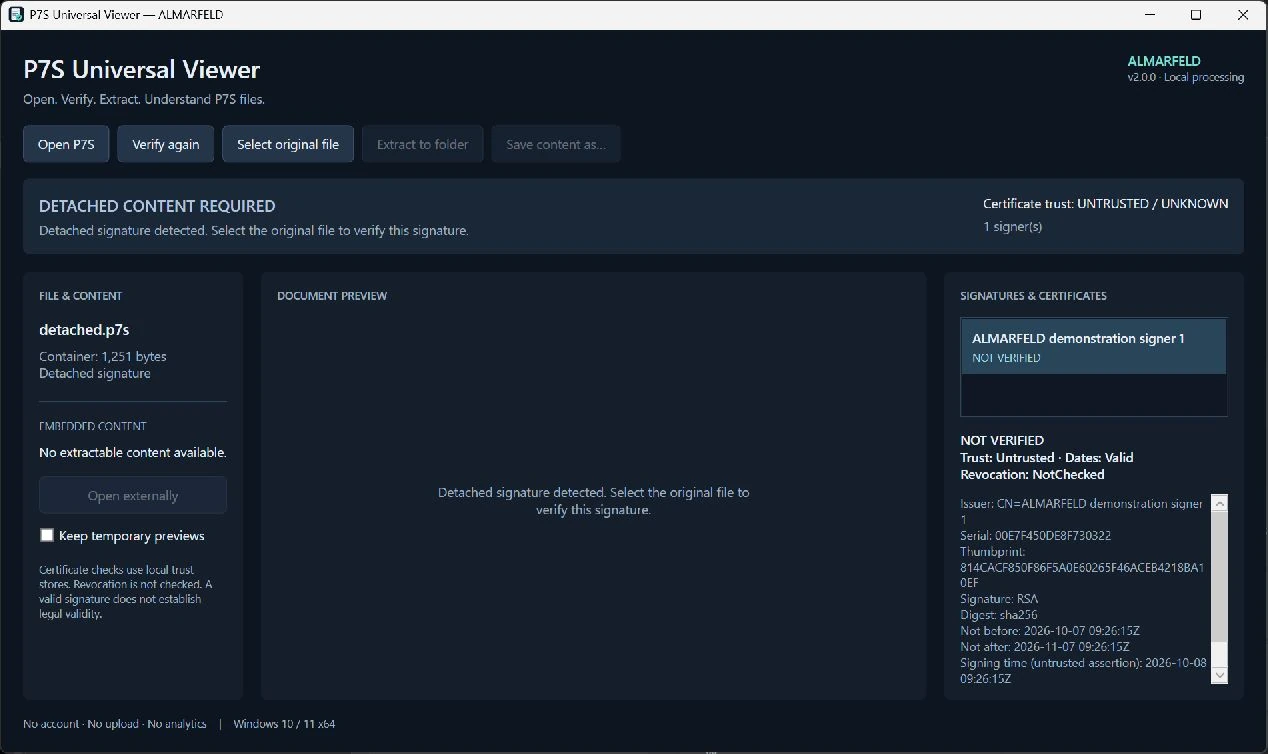Screen dimensions: 1268x754
Task: Click Not before: 2026-10-07 line
Action: click(1050, 631)
